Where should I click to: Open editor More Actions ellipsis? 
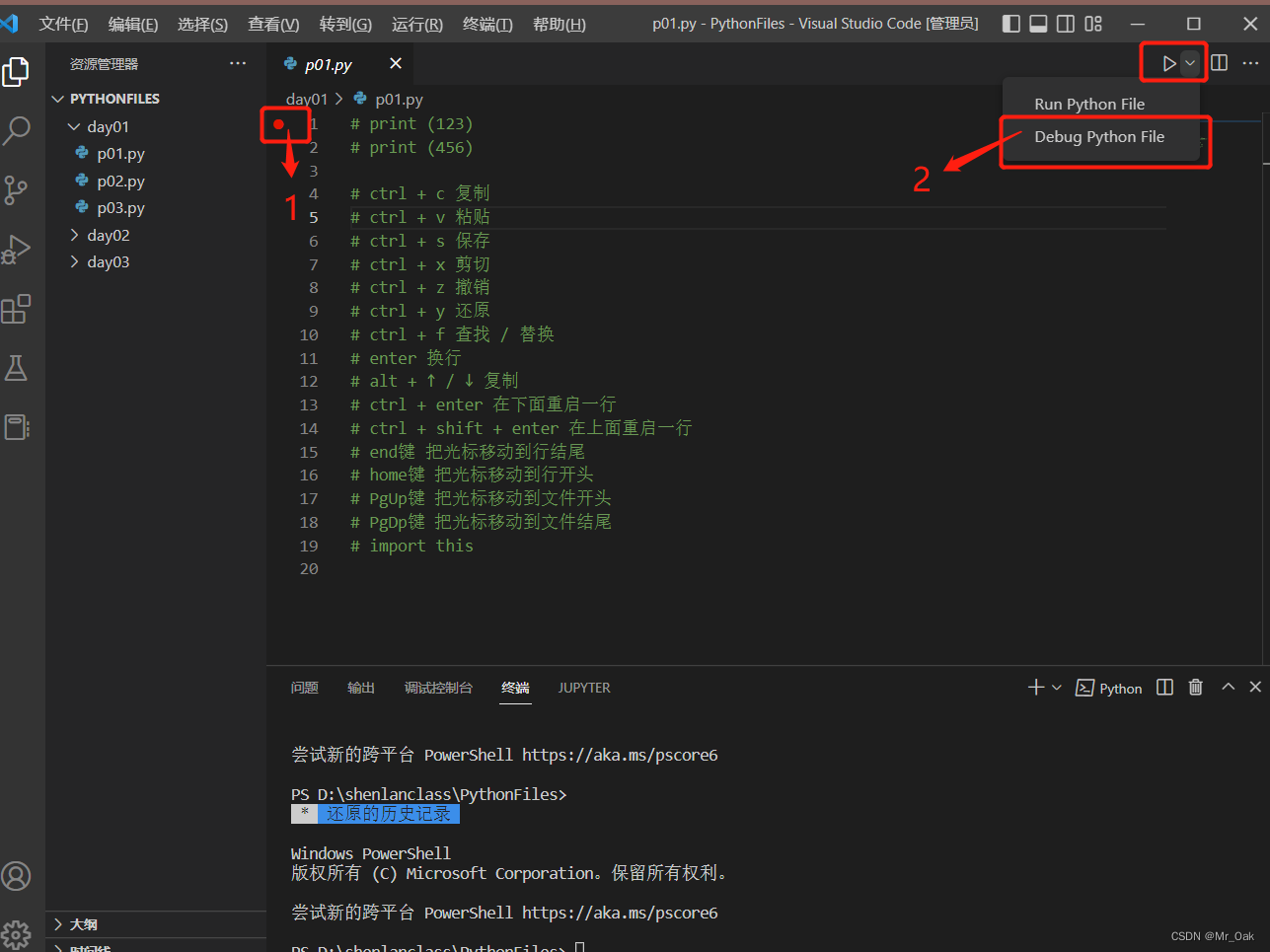pyautogui.click(x=1250, y=63)
